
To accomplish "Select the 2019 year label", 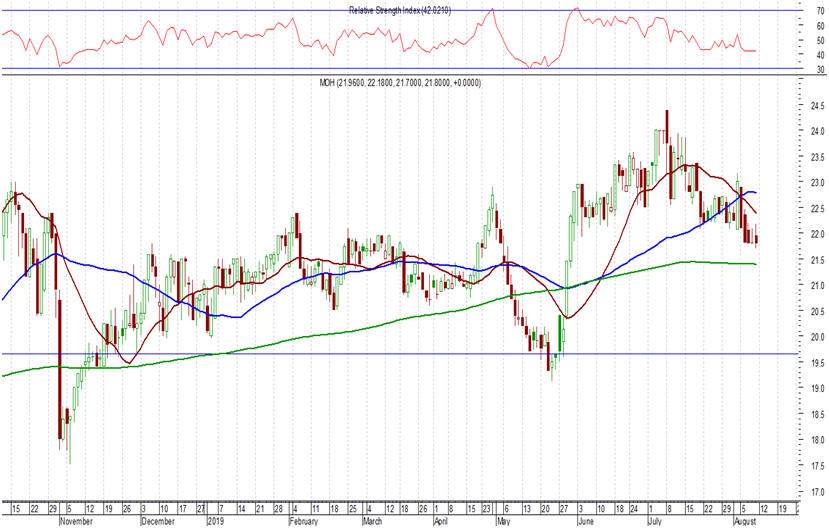I will (x=215, y=522).
